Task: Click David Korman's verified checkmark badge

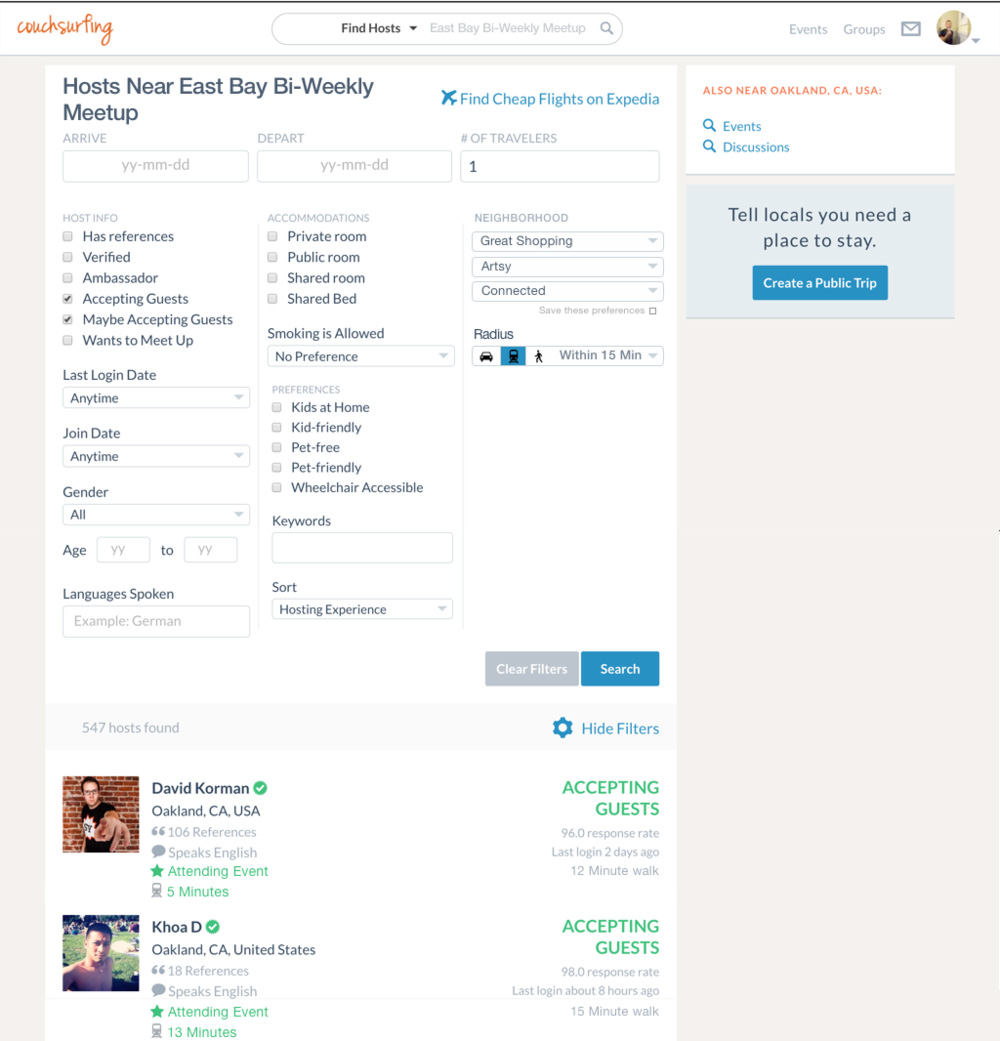Action: coord(260,788)
